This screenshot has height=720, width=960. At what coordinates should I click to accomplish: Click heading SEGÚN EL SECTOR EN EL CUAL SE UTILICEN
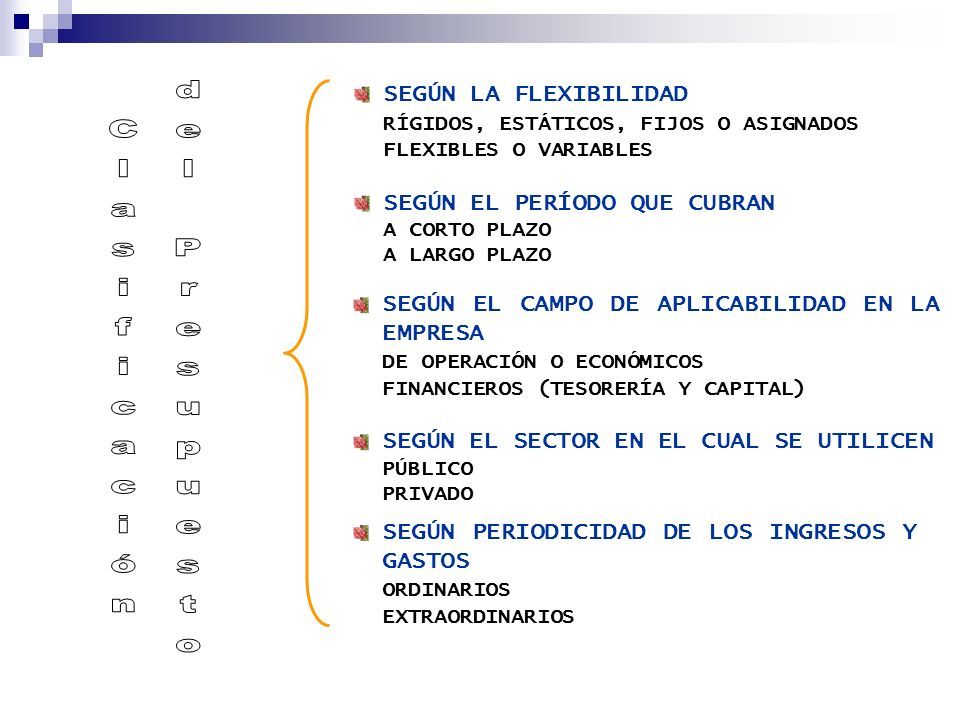658,441
